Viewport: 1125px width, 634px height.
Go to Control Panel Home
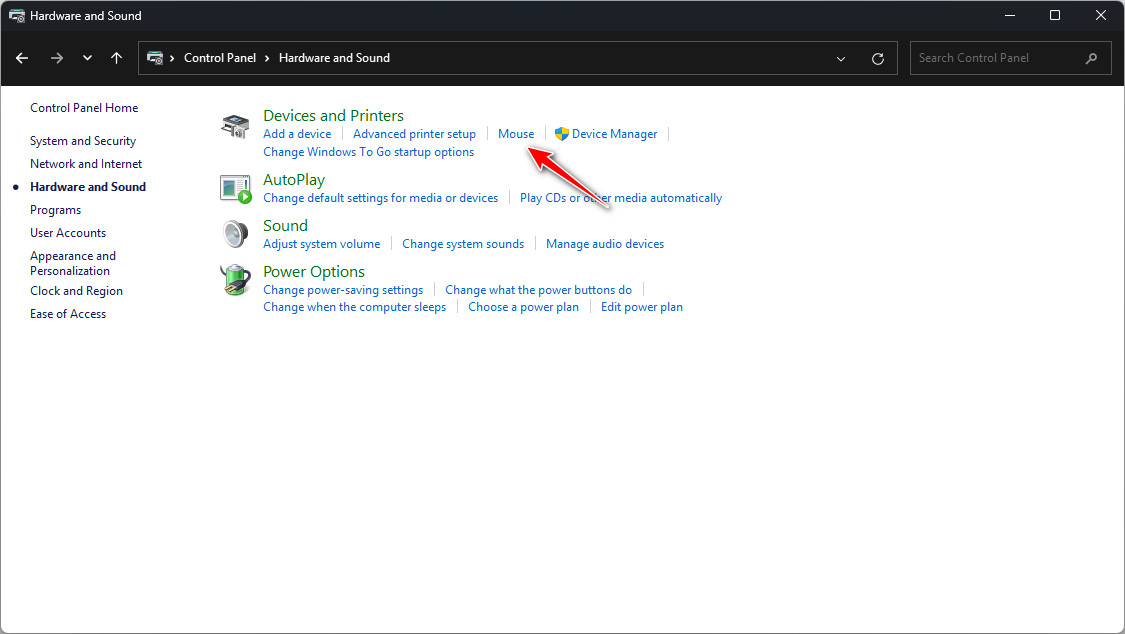(x=84, y=108)
